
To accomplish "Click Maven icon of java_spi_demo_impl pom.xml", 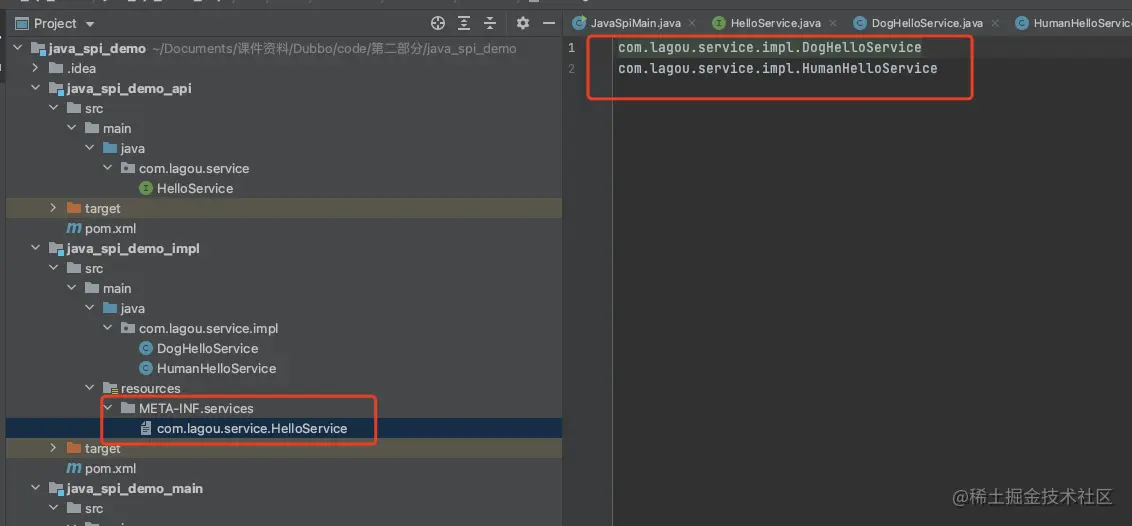I will coord(74,469).
